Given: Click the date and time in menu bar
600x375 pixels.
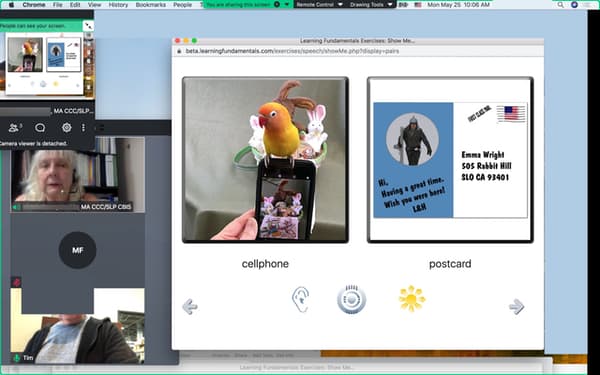Looking at the screenshot, I should coord(458,5).
